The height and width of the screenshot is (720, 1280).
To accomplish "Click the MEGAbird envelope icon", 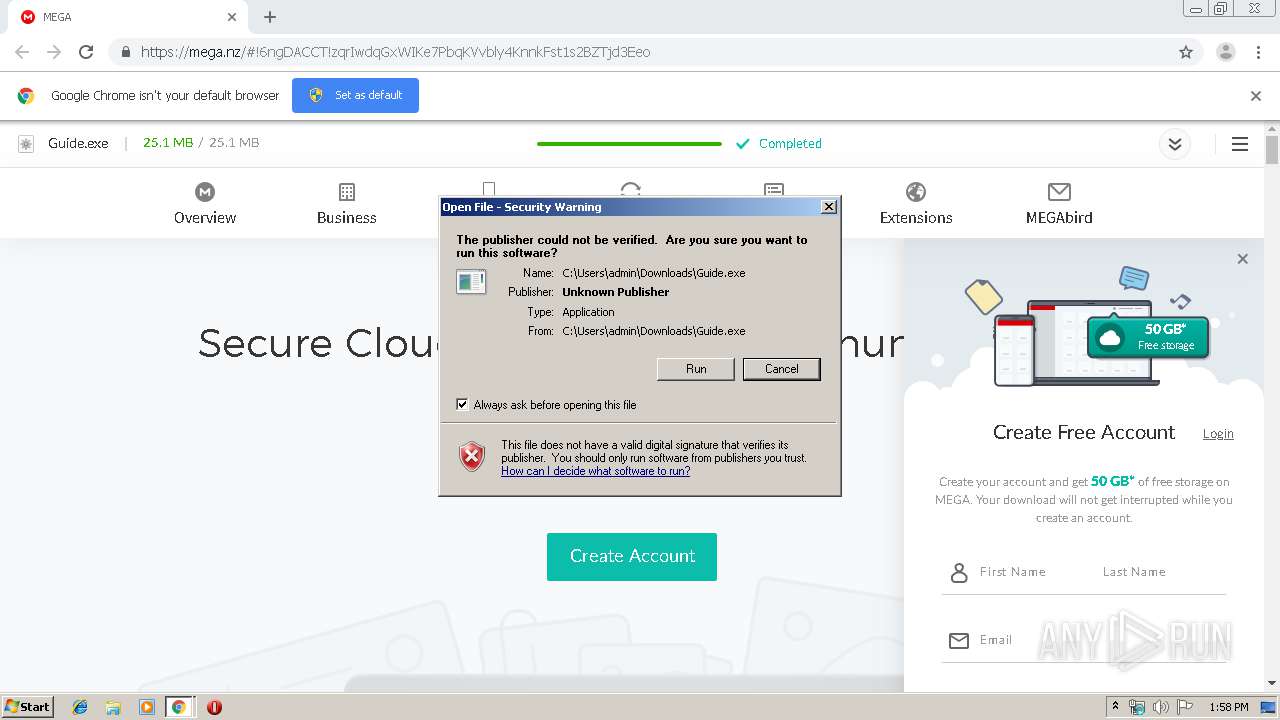I will pos(1059,191).
